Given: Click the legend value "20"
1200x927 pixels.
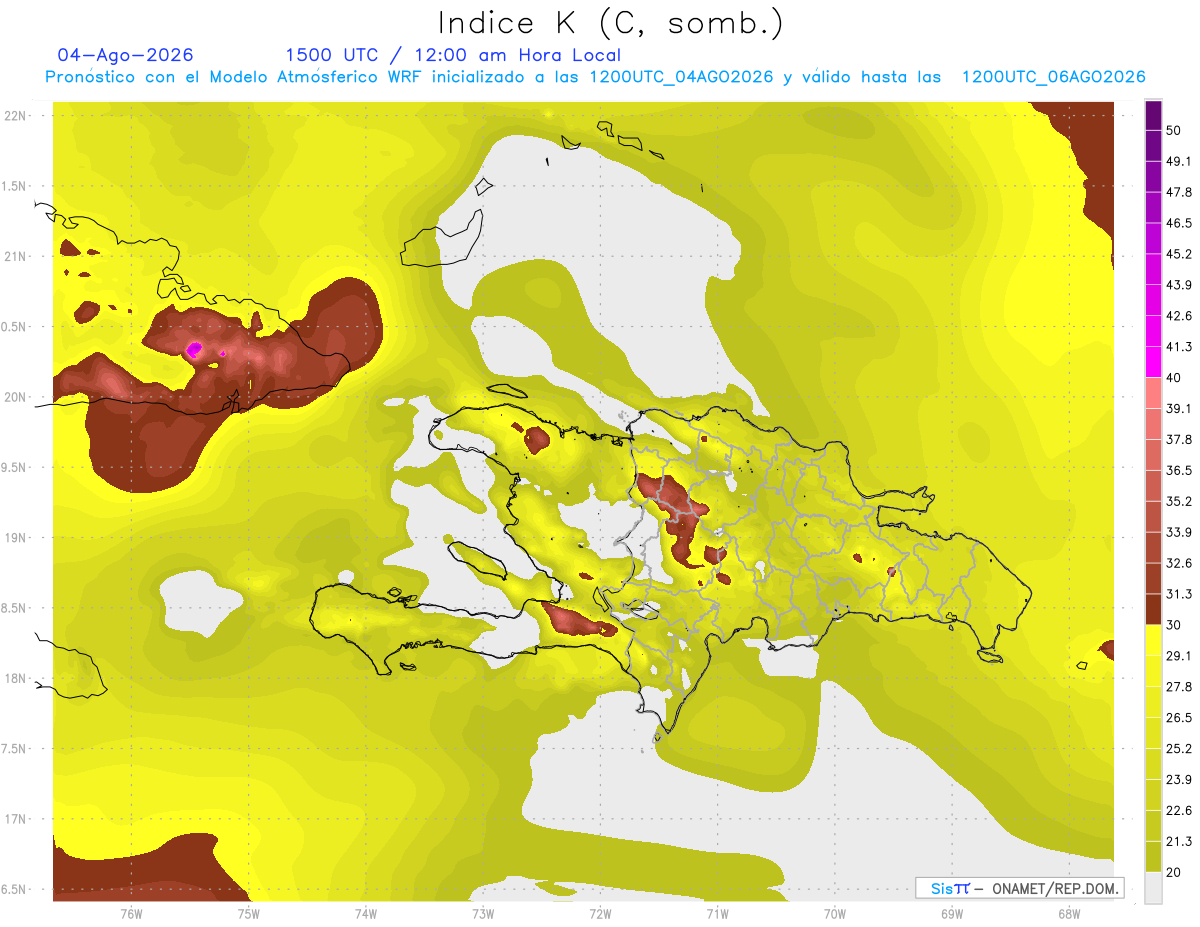Looking at the screenshot, I should (1174, 872).
